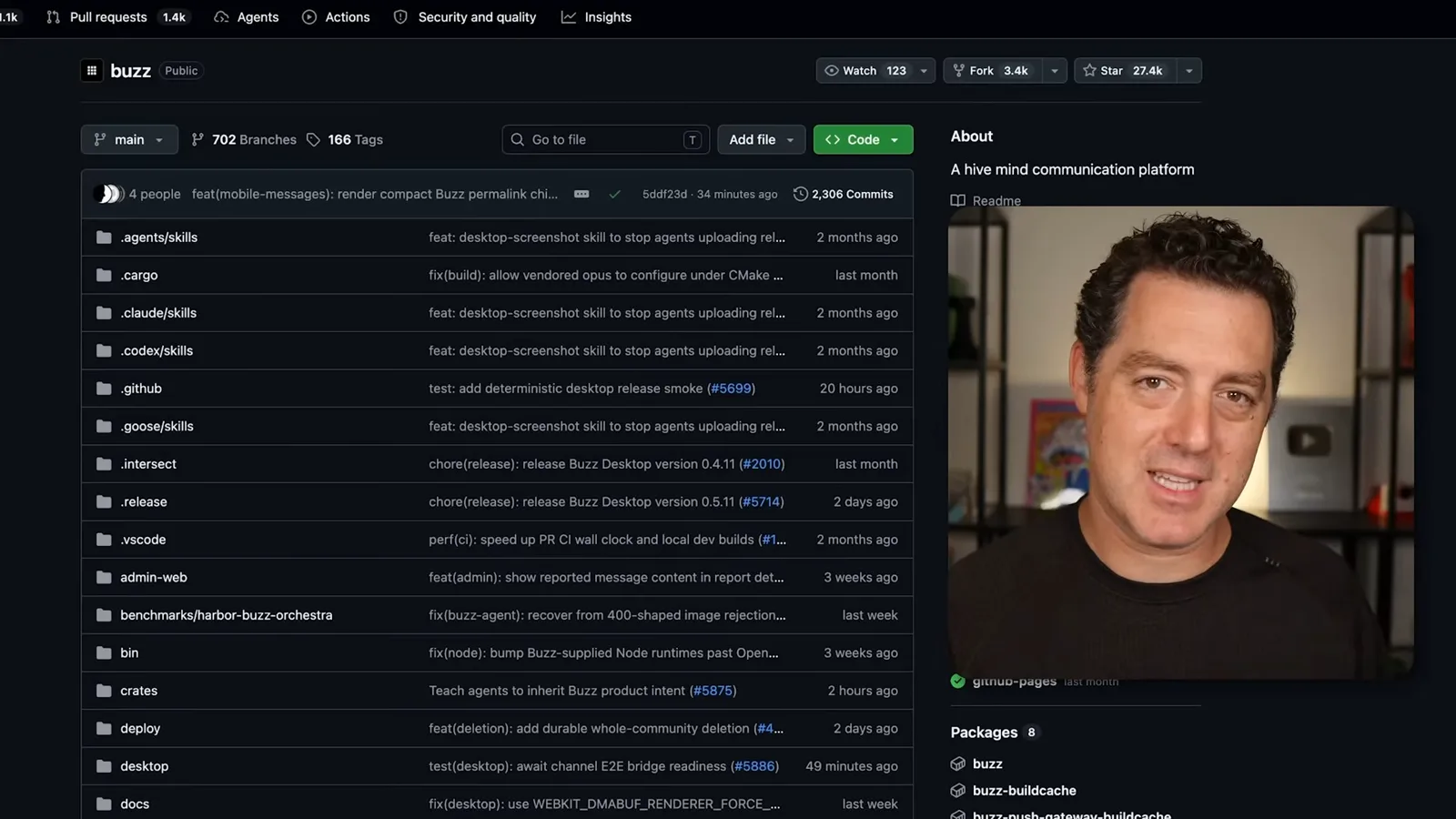This screenshot has height=819, width=1456.
Task: Open the Add file dropdown
Action: click(x=762, y=139)
